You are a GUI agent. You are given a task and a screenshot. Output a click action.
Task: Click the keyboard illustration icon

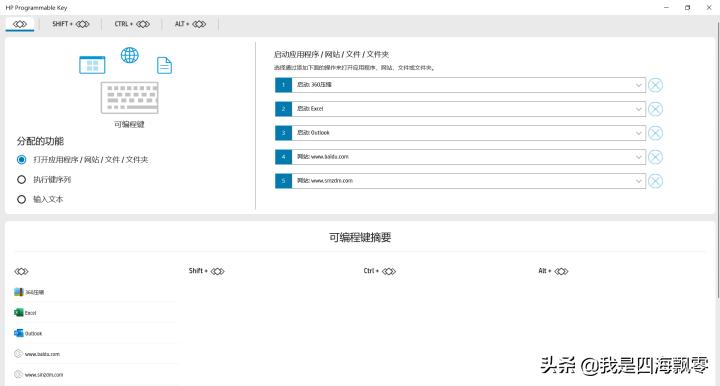129,98
